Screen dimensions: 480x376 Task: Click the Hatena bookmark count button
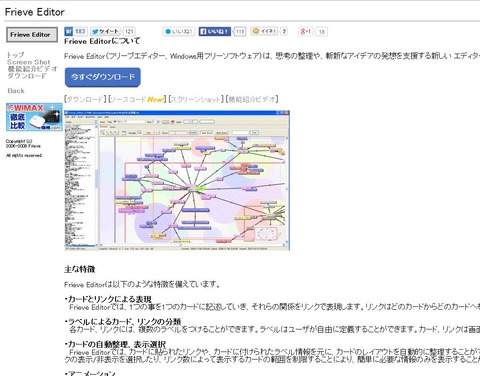(x=76, y=32)
